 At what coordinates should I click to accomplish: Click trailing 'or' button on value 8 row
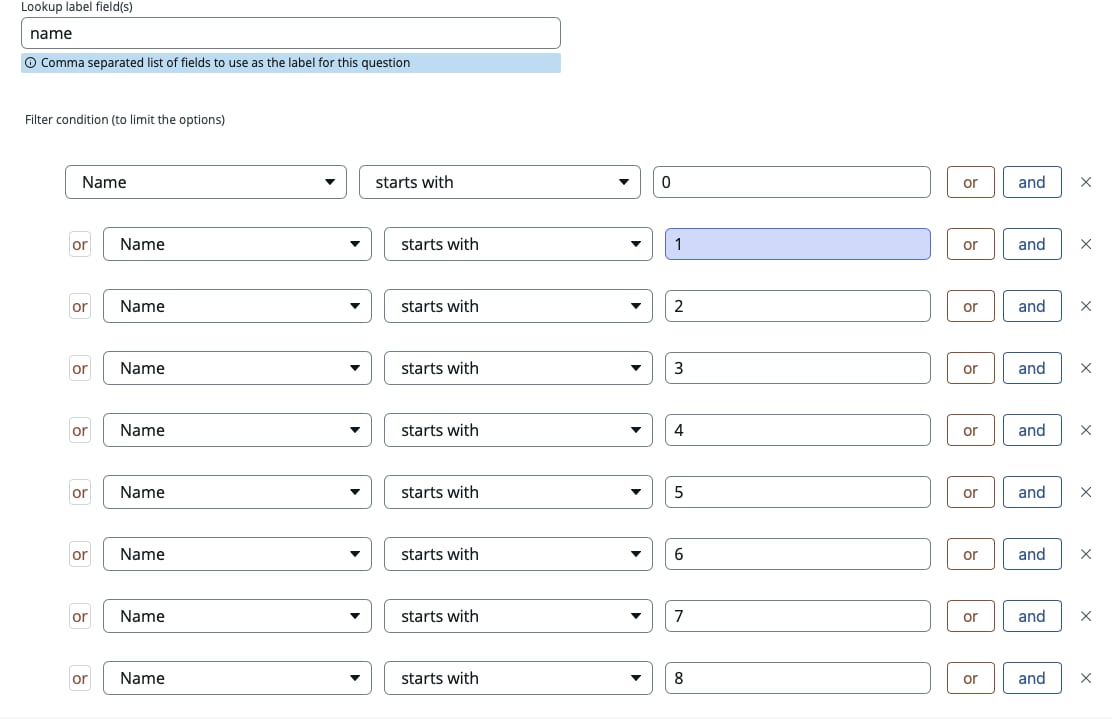pyautogui.click(x=970, y=678)
